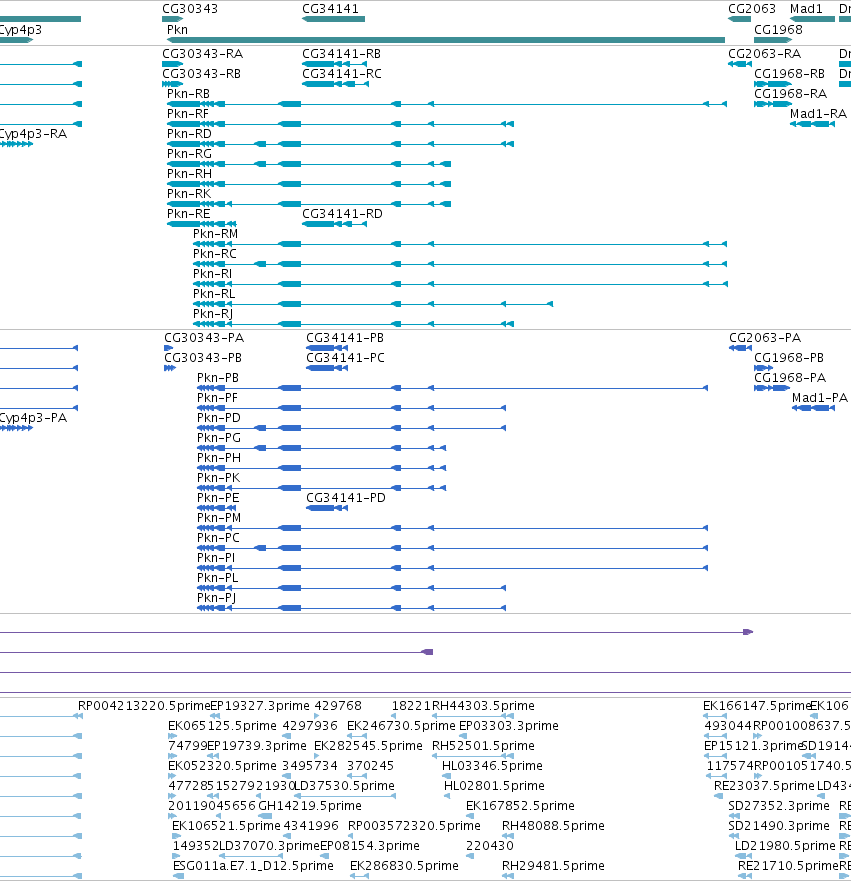Select EST SD27352.3prime label
The width and height of the screenshot is (851, 881).
tap(779, 806)
